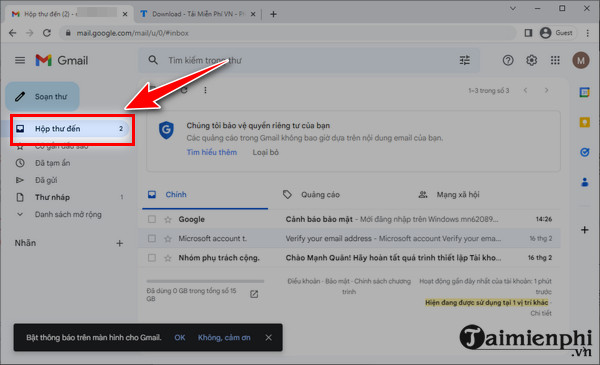The image size is (600, 365).
Task: Click in the Tìm kiếm trong thư field
Action: pos(308,60)
